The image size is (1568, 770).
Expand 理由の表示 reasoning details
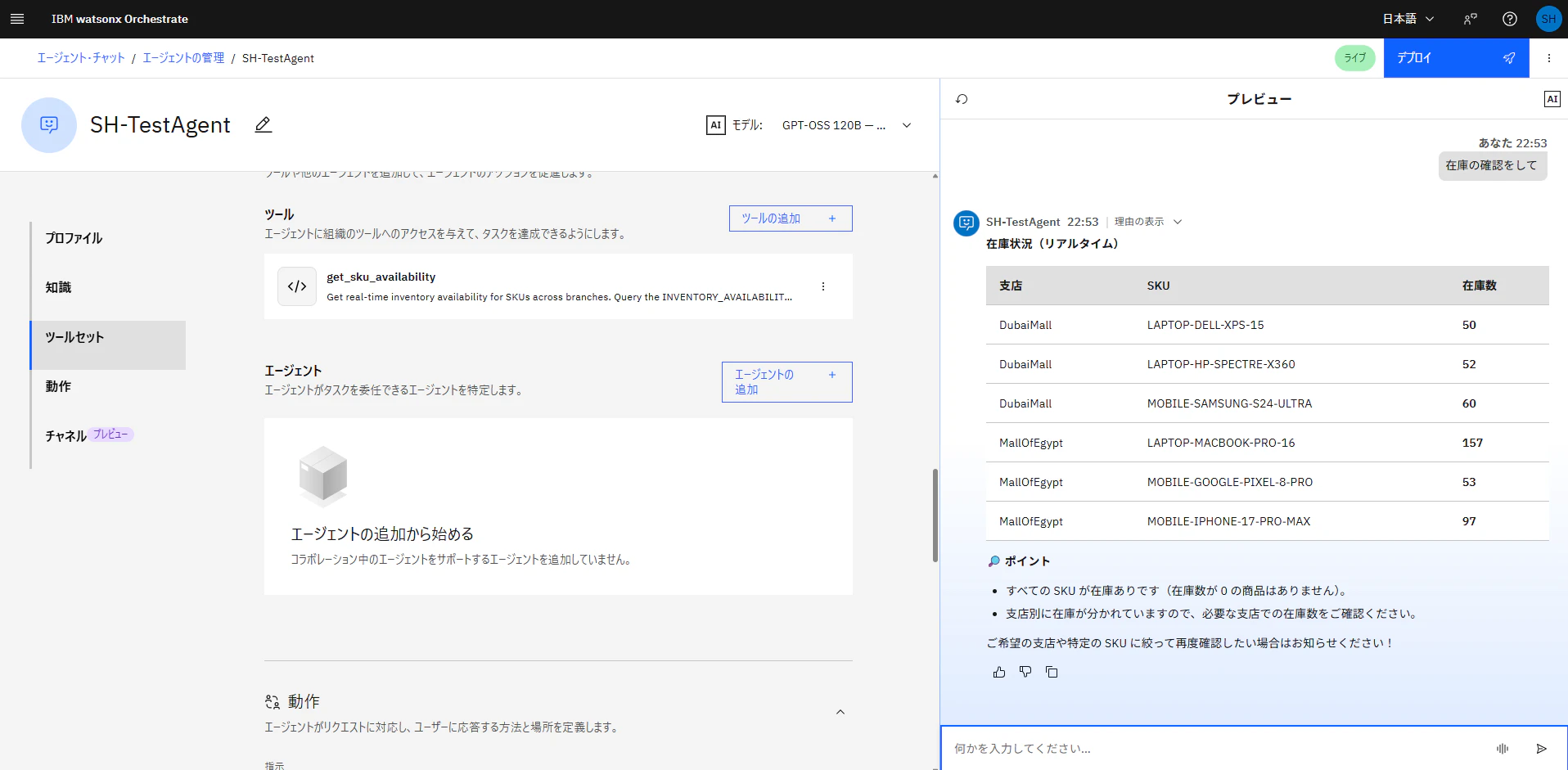(1148, 222)
